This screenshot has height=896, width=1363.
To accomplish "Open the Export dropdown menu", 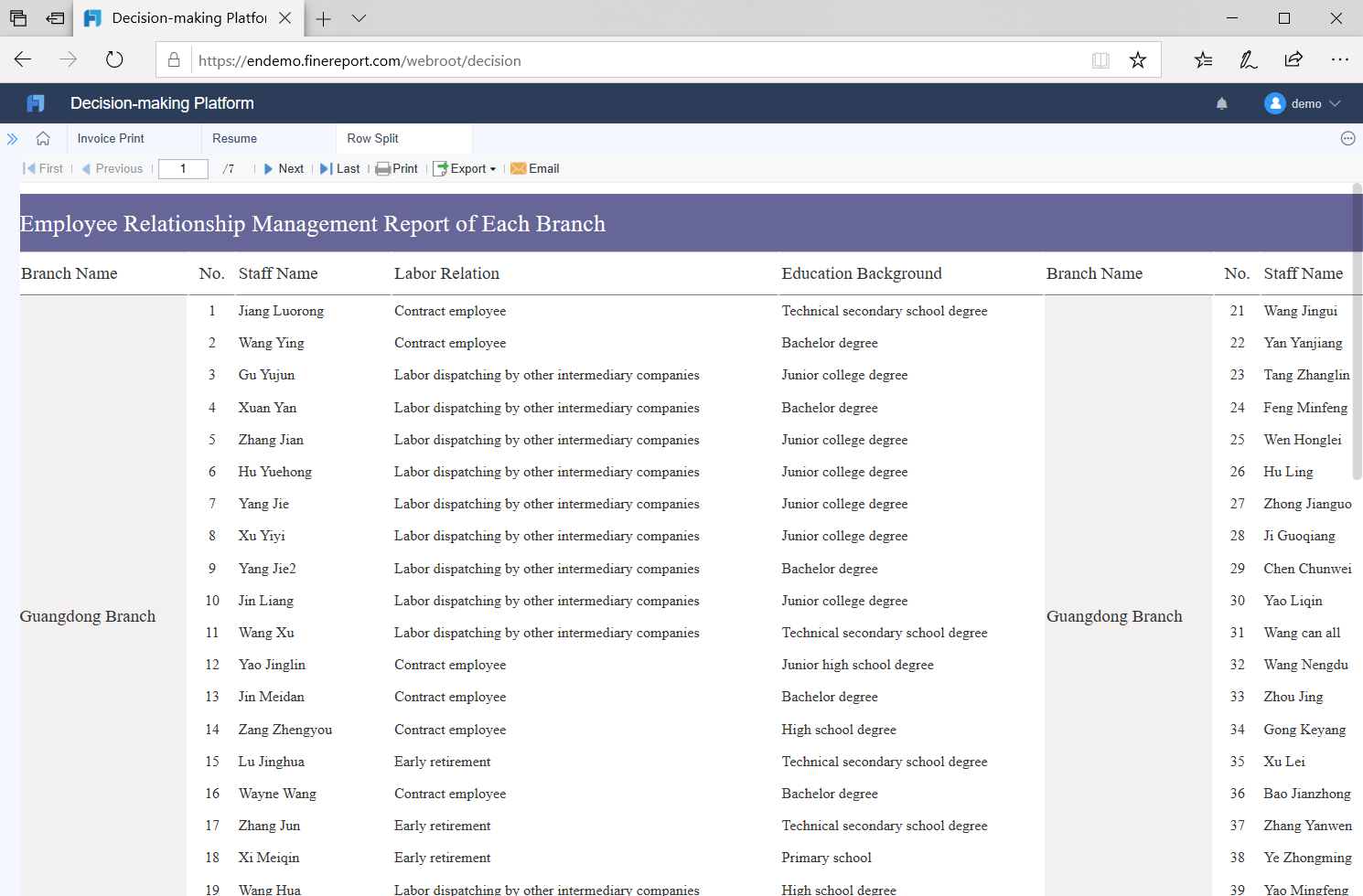I will click(465, 169).
